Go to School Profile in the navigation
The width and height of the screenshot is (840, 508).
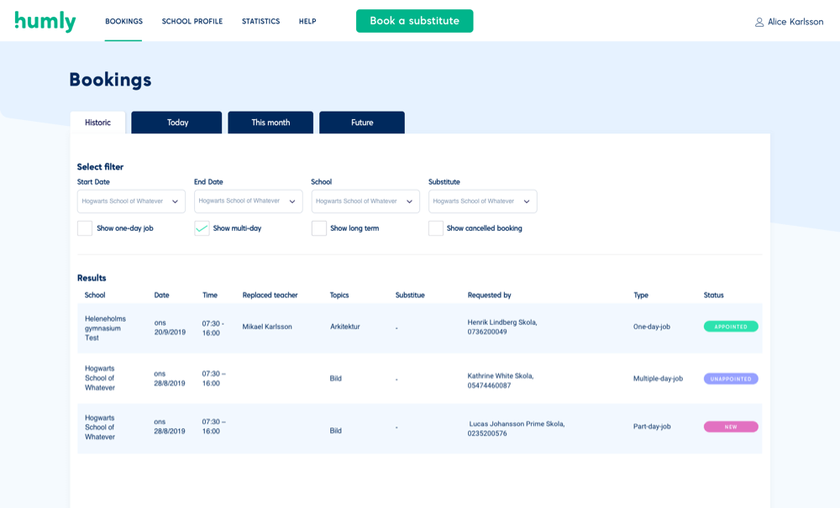tap(192, 21)
